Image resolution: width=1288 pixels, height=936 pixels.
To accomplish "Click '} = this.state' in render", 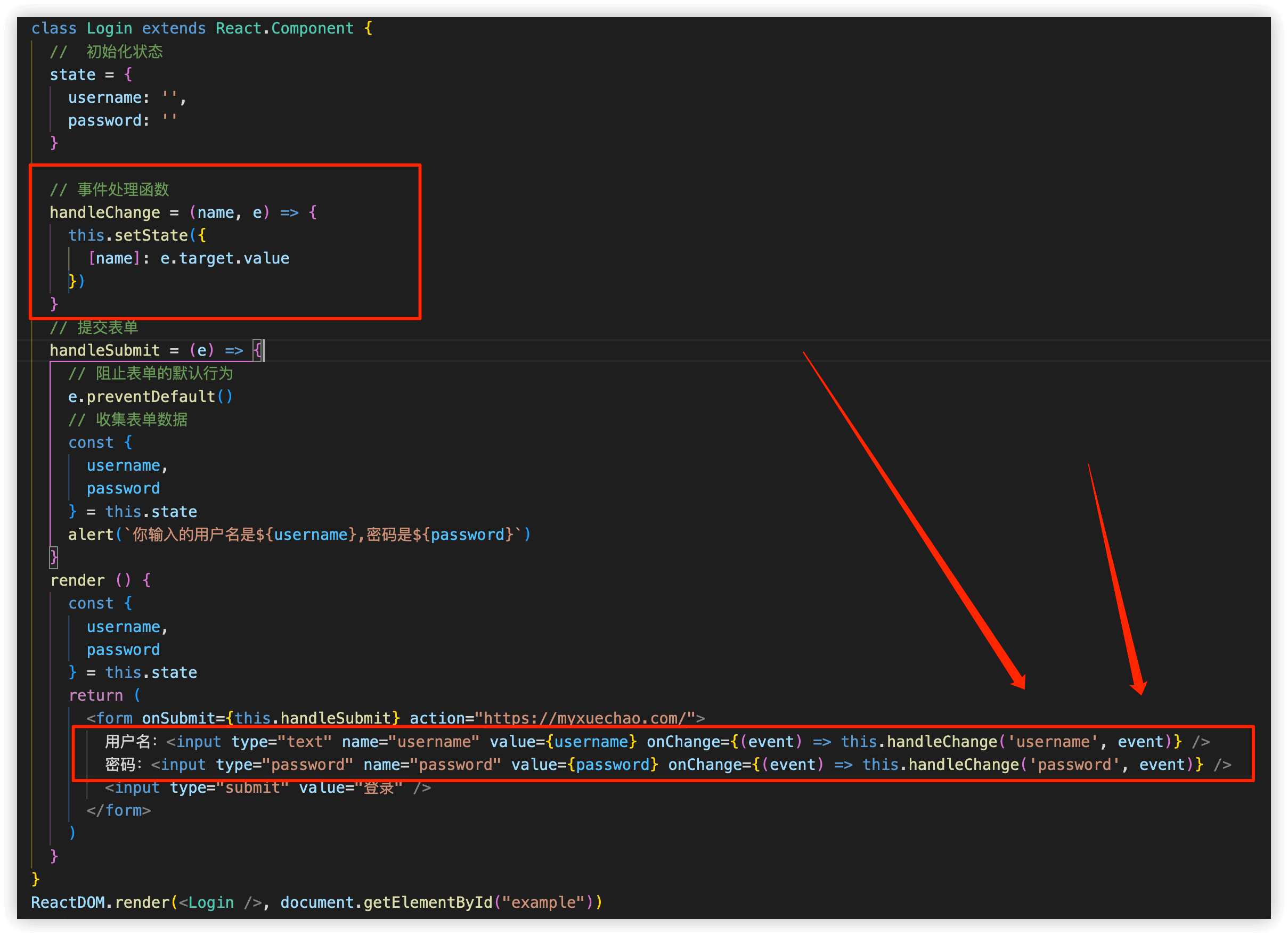I will tap(133, 672).
